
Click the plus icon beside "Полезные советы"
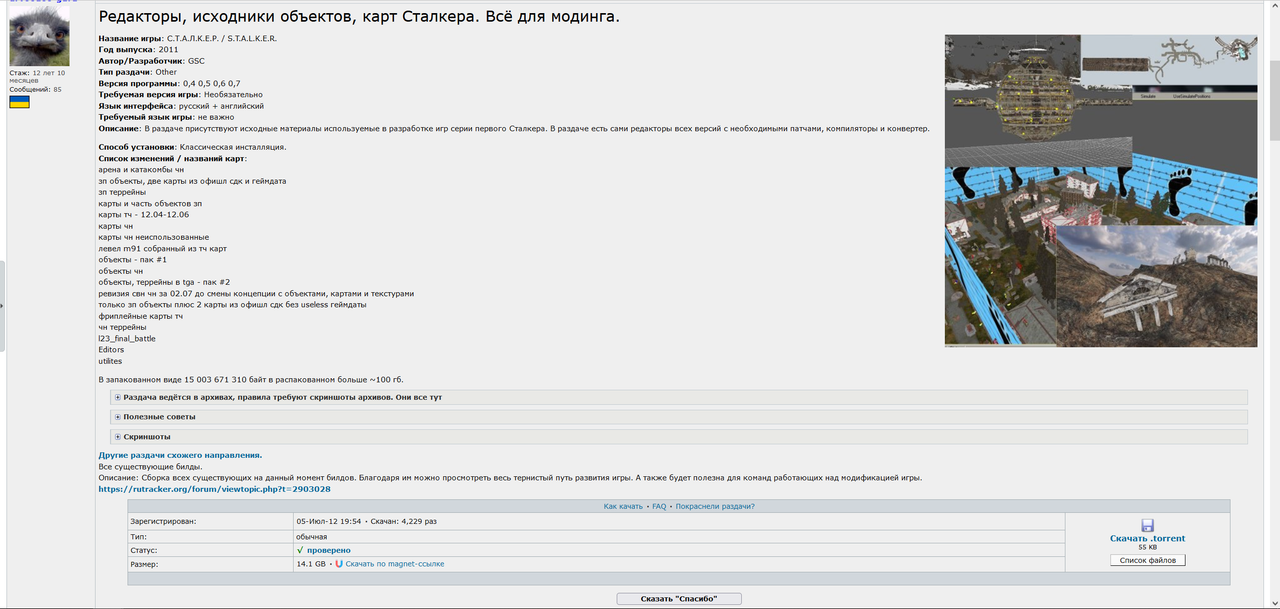tap(118, 417)
